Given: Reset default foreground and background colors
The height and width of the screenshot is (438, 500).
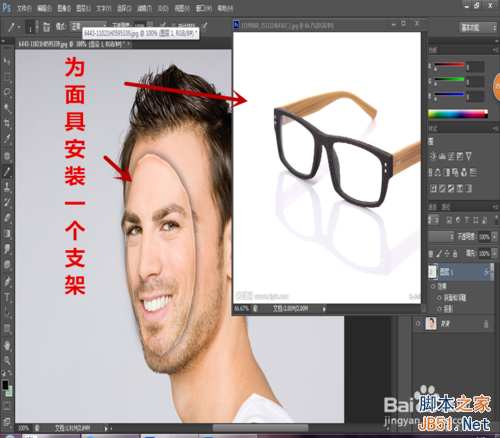Looking at the screenshot, I should point(4,373).
